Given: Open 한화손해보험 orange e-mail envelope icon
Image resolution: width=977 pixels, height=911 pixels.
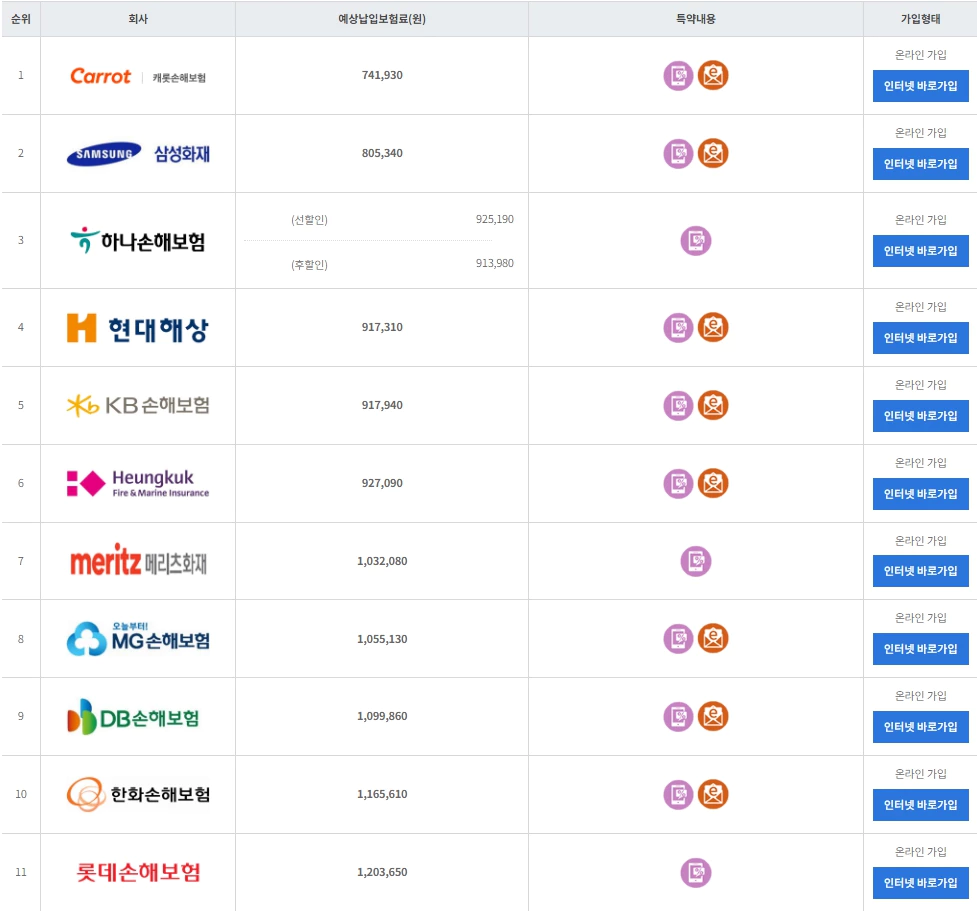Looking at the screenshot, I should (x=713, y=794).
